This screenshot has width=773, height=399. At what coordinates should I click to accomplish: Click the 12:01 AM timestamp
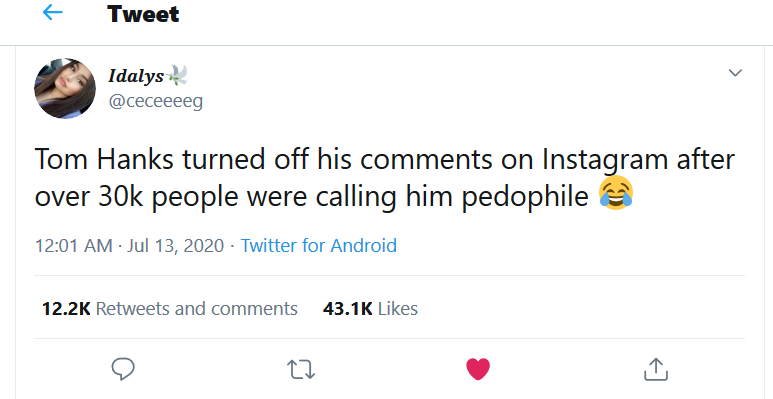(x=73, y=246)
